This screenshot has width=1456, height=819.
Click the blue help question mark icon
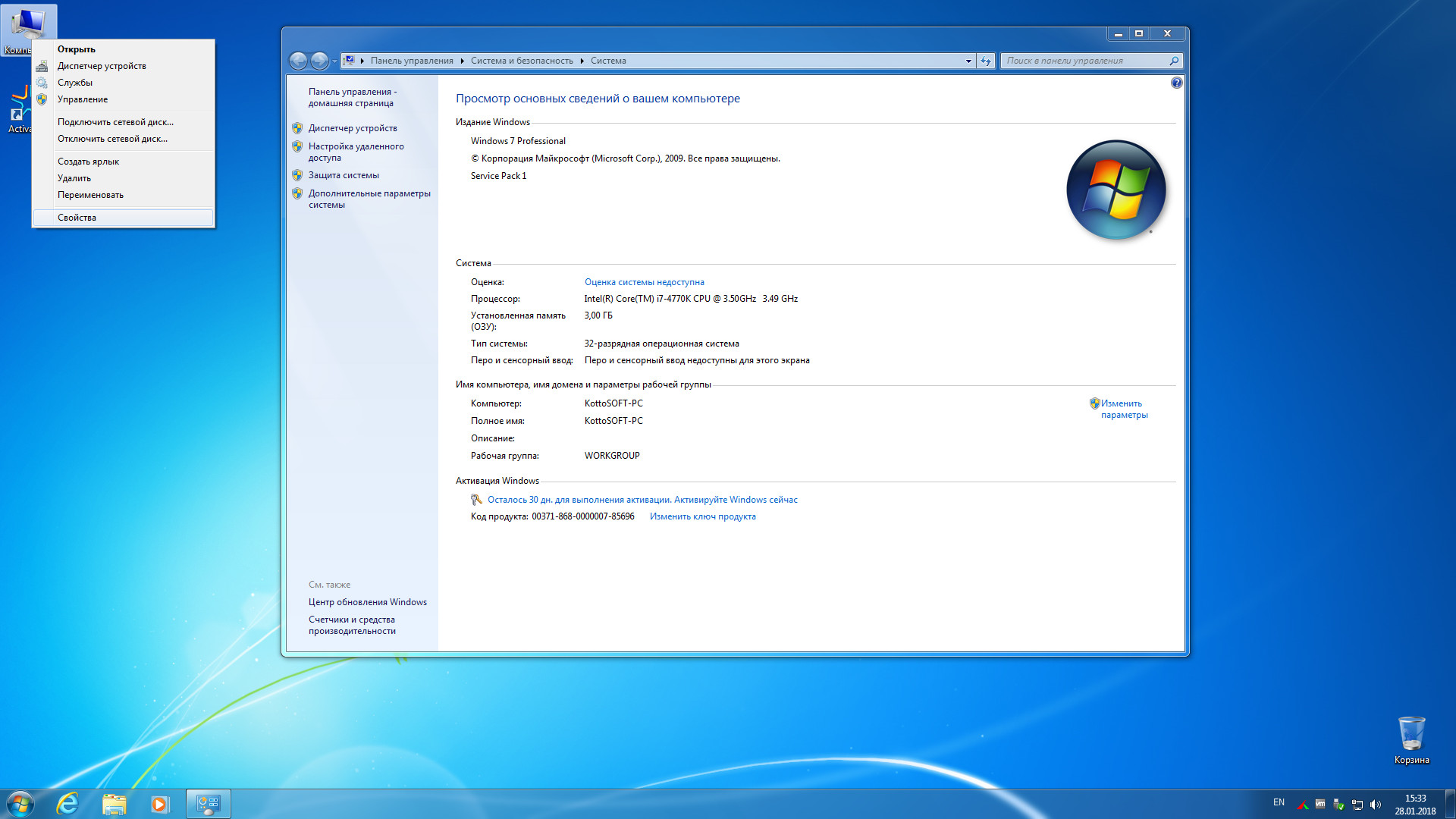[x=1176, y=83]
